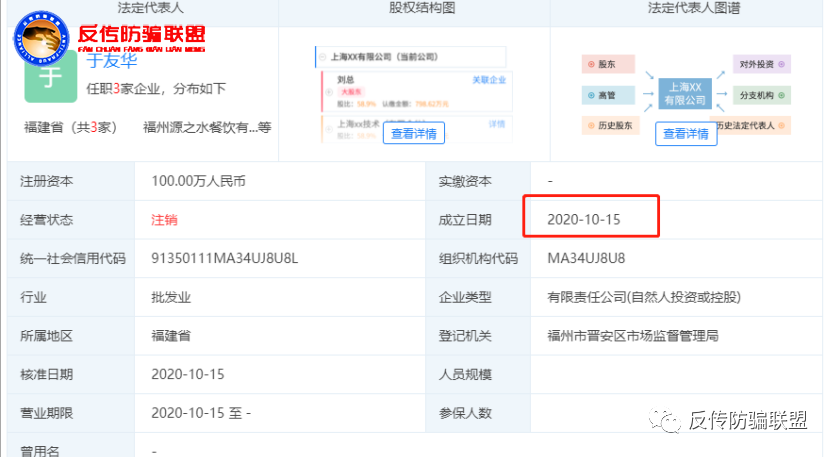
Task: Click the 统一社会信用代码 label cell
Action: 71,258
